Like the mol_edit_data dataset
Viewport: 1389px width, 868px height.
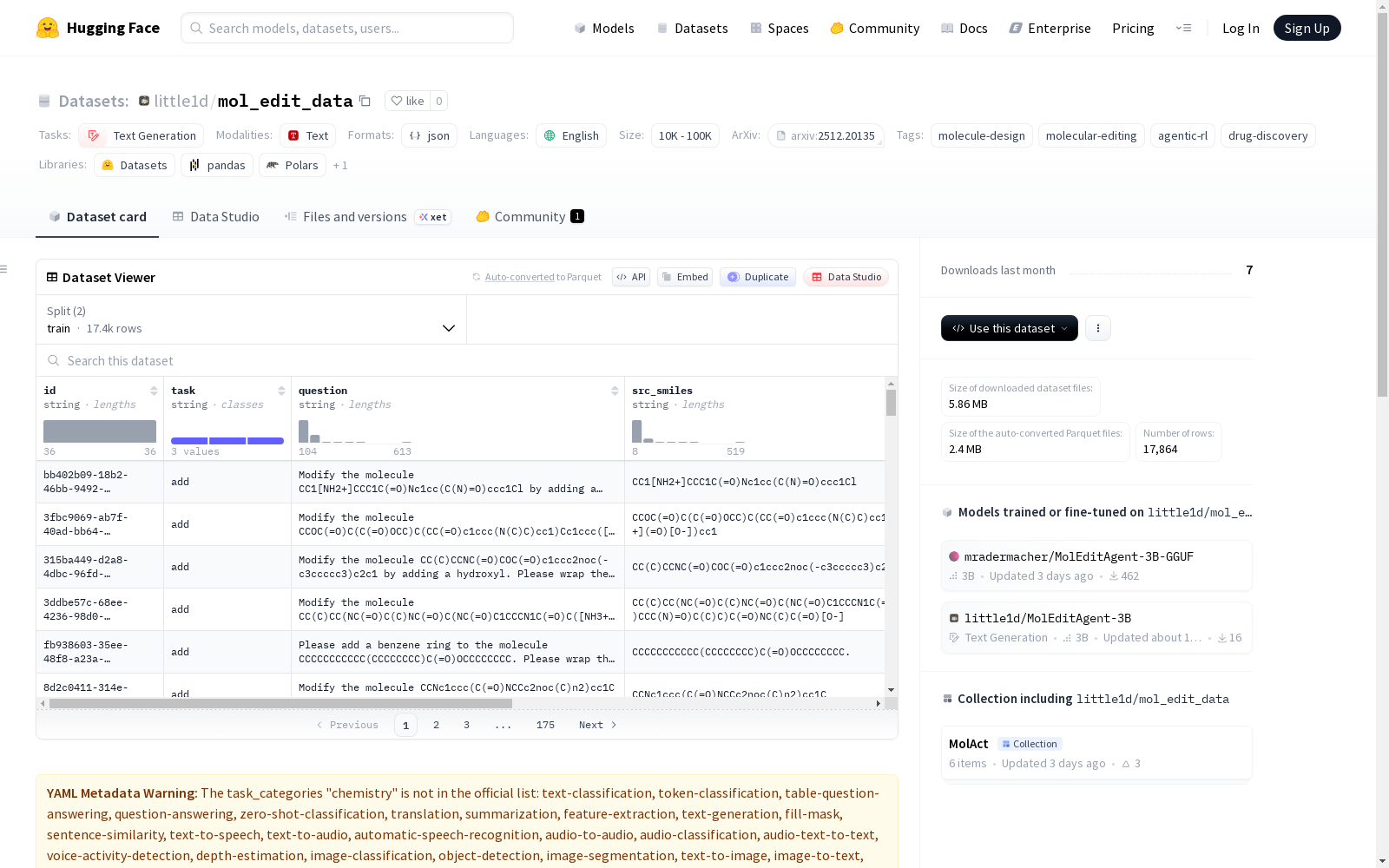click(407, 101)
